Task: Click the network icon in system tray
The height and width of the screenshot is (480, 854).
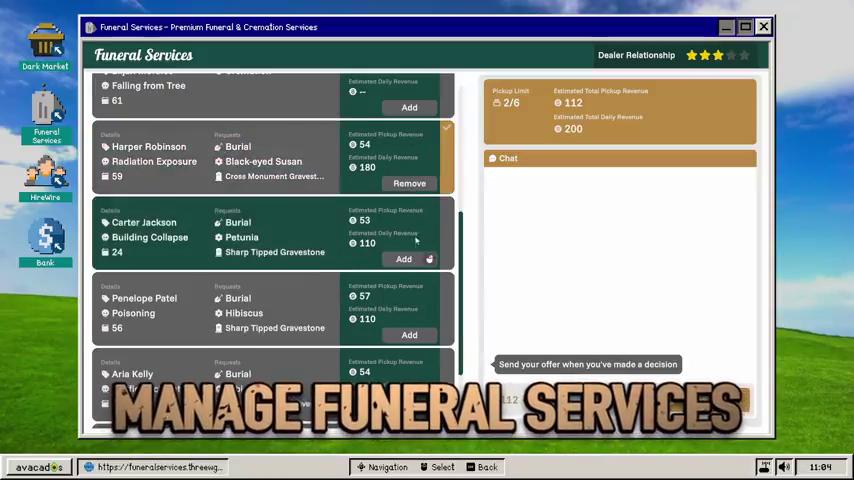Action: coord(765,467)
